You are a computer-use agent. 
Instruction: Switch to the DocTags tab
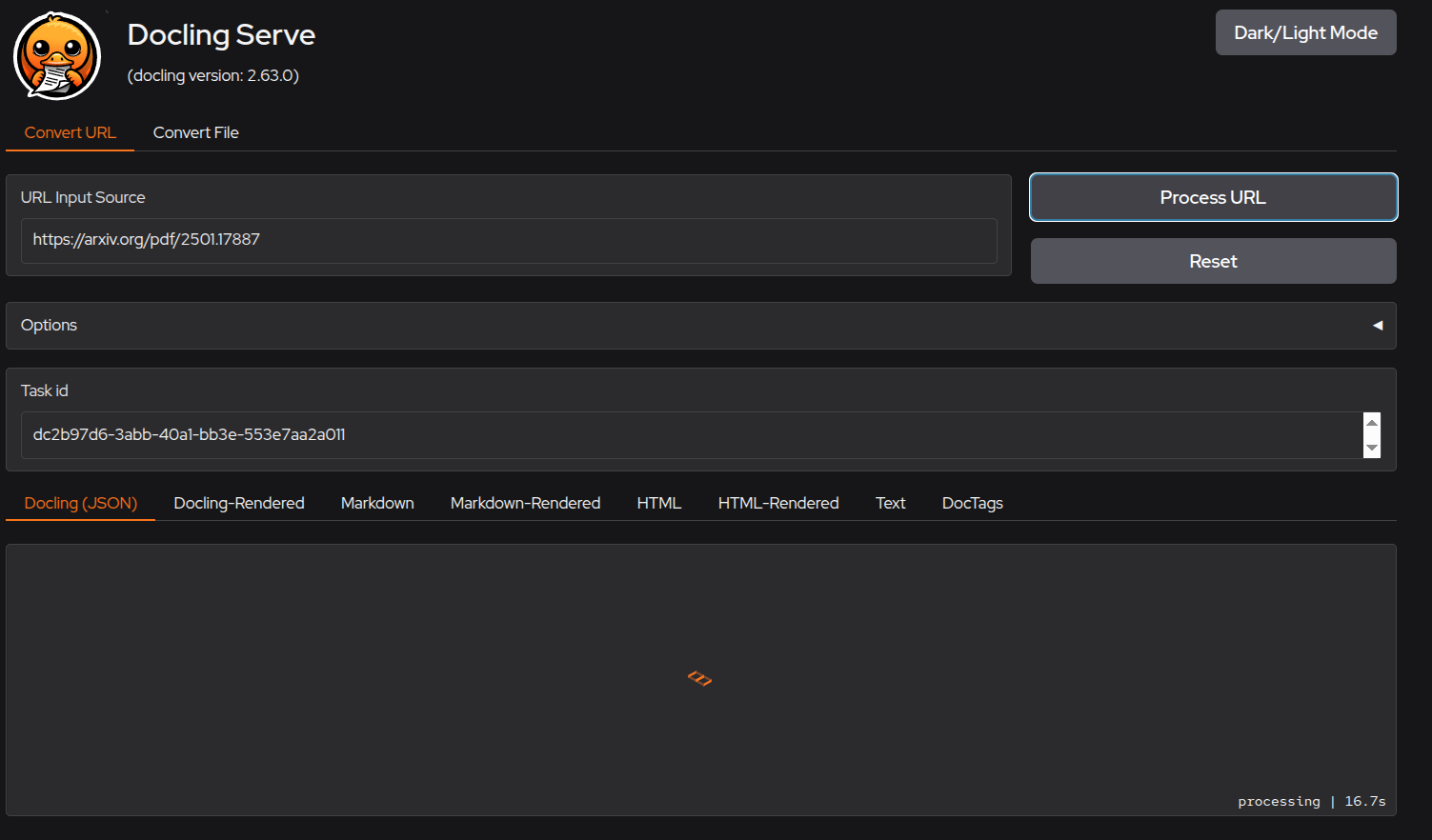972,504
